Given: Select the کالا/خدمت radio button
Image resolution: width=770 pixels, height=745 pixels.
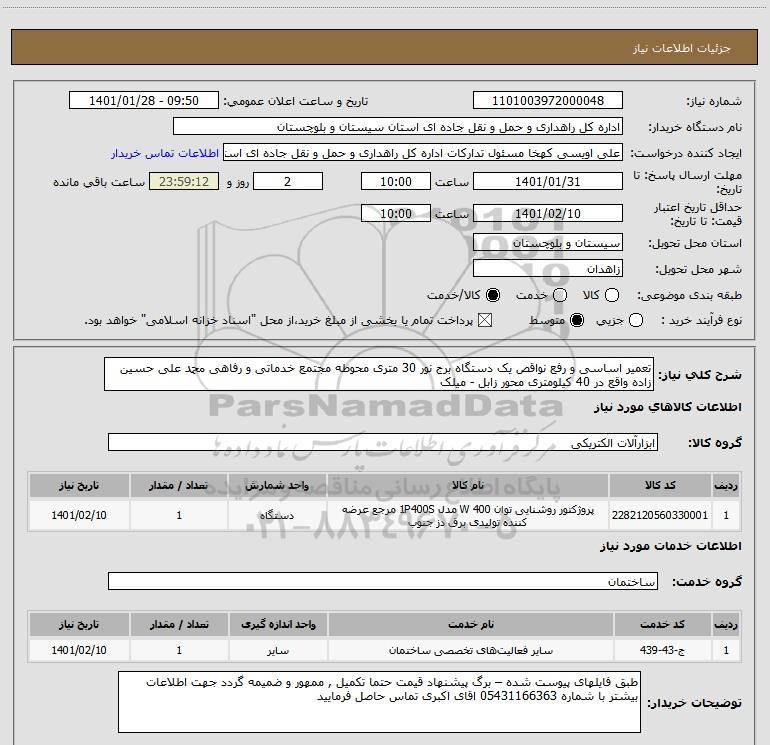Looking at the screenshot, I should pyautogui.click(x=493, y=295).
